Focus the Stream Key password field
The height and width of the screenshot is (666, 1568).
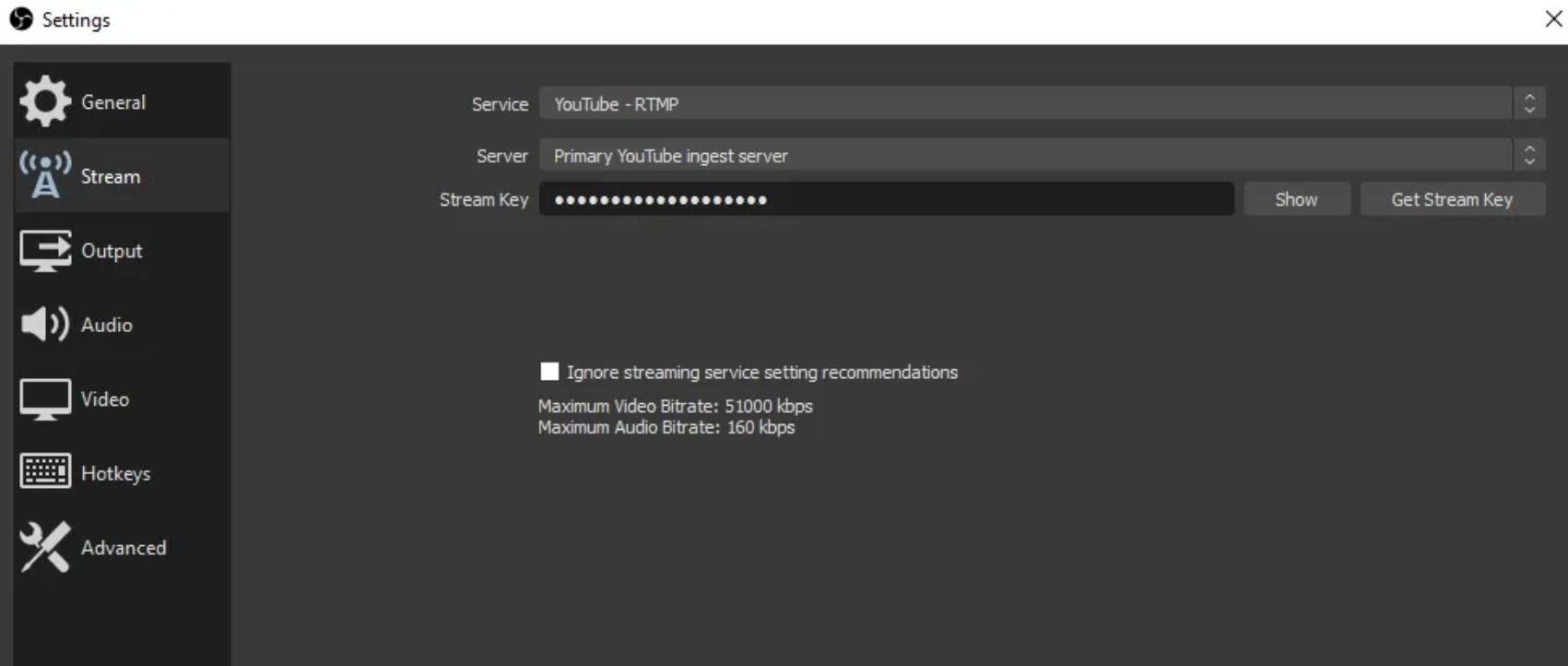pos(886,199)
